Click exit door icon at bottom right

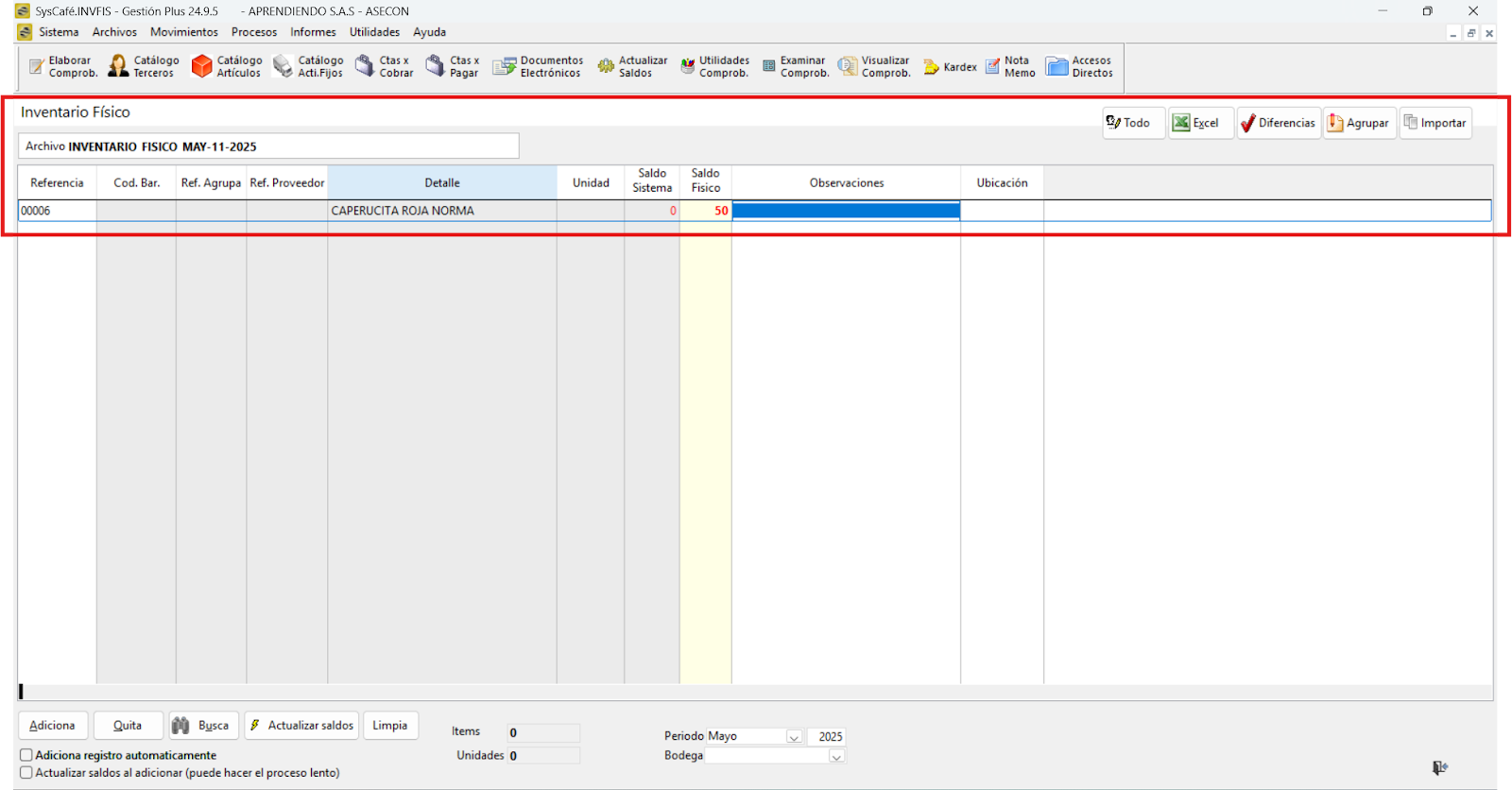[x=1439, y=768]
